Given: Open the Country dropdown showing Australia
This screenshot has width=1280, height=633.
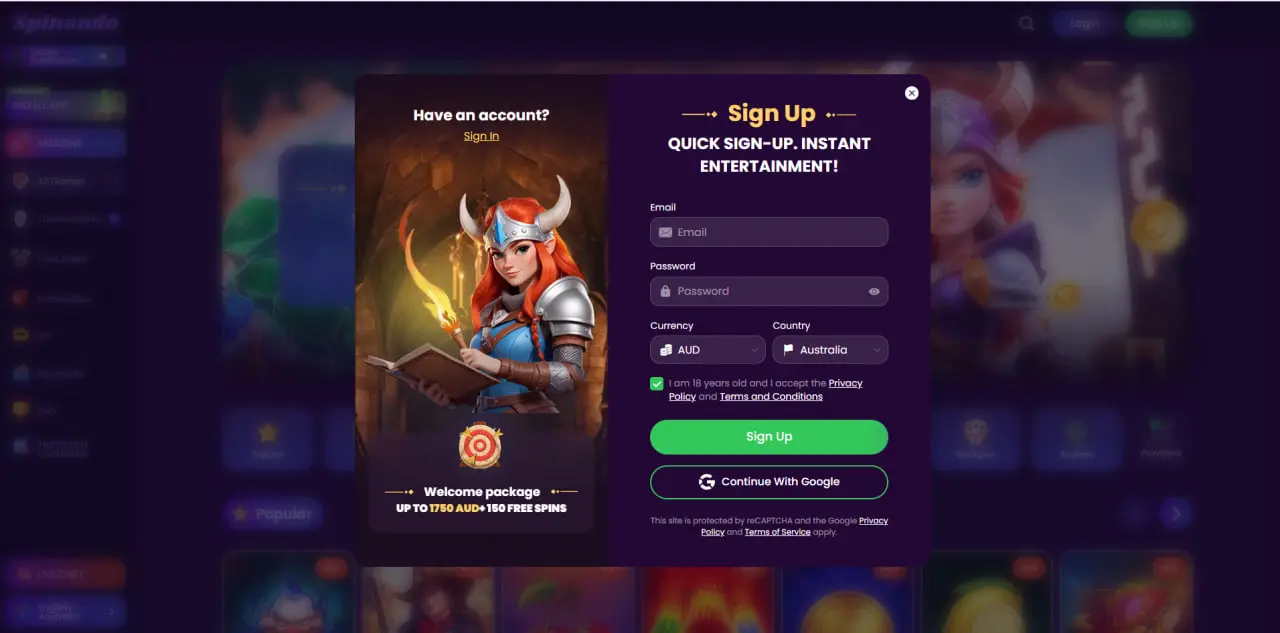Looking at the screenshot, I should pyautogui.click(x=830, y=350).
